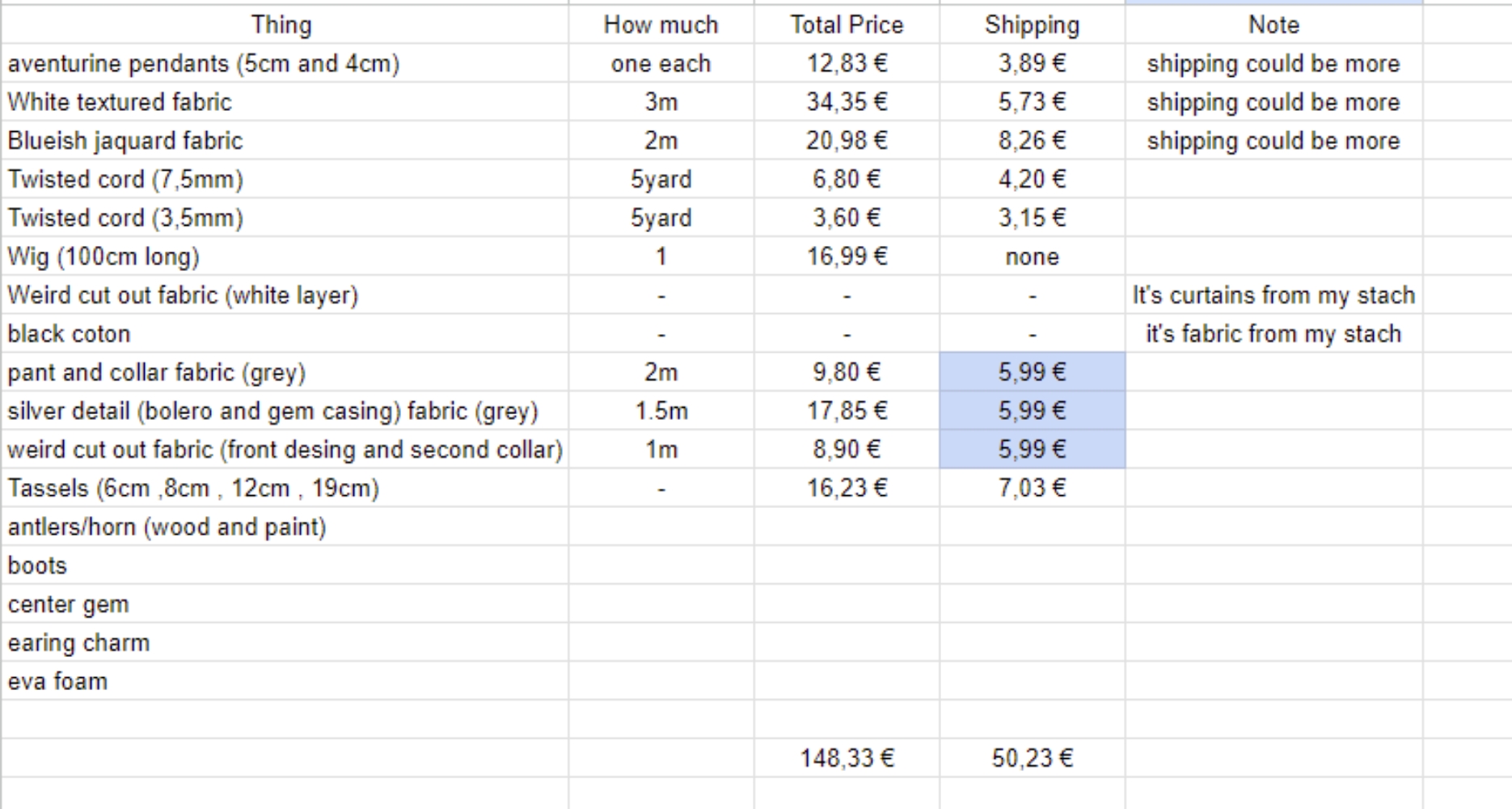
Task: Click highlighted shipping cell in pant and collar row
Action: (x=1032, y=372)
